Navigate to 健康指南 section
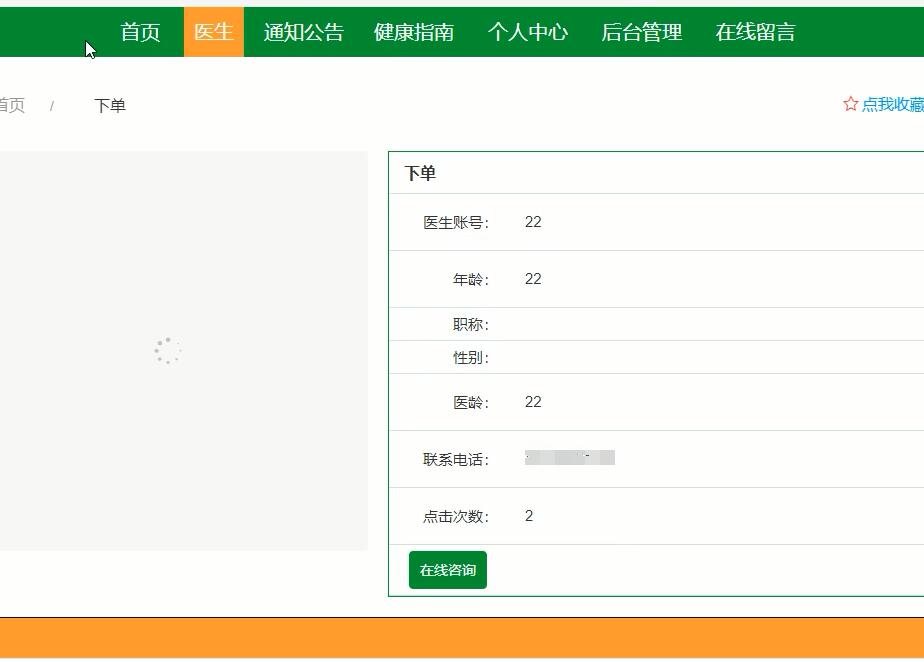Viewport: 924px width, 662px height. pos(412,32)
